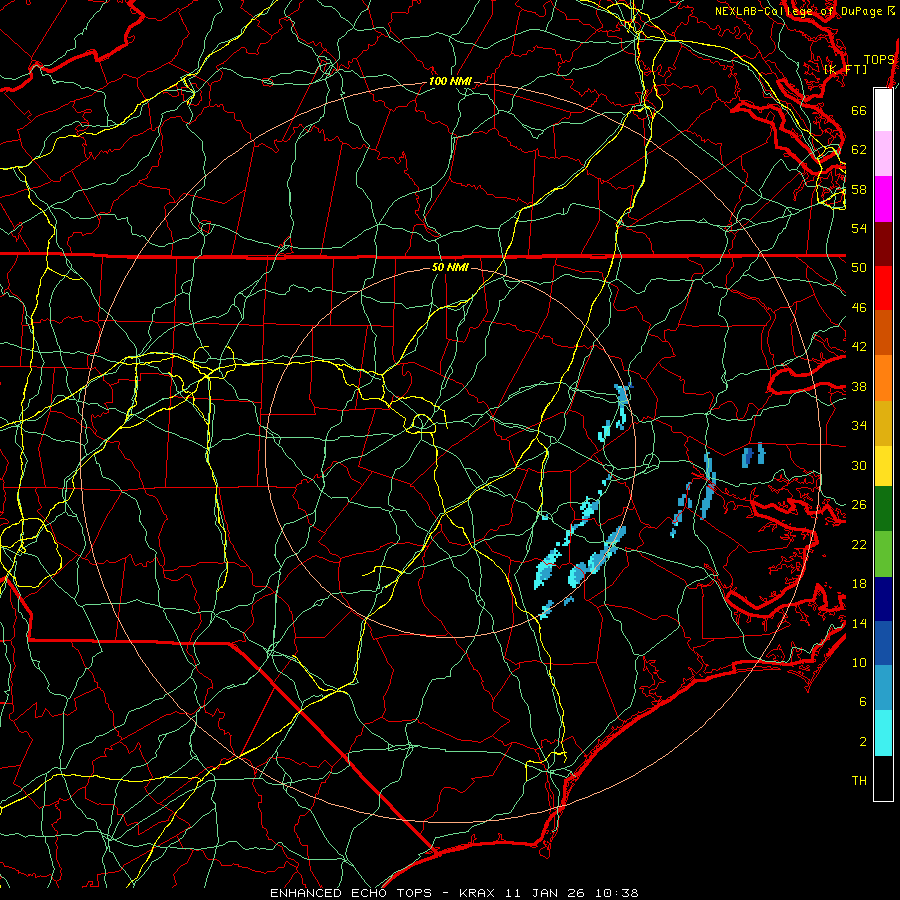Screen dimensions: 900x900
Task: Click the dark red legend swatch
Action: [883, 244]
